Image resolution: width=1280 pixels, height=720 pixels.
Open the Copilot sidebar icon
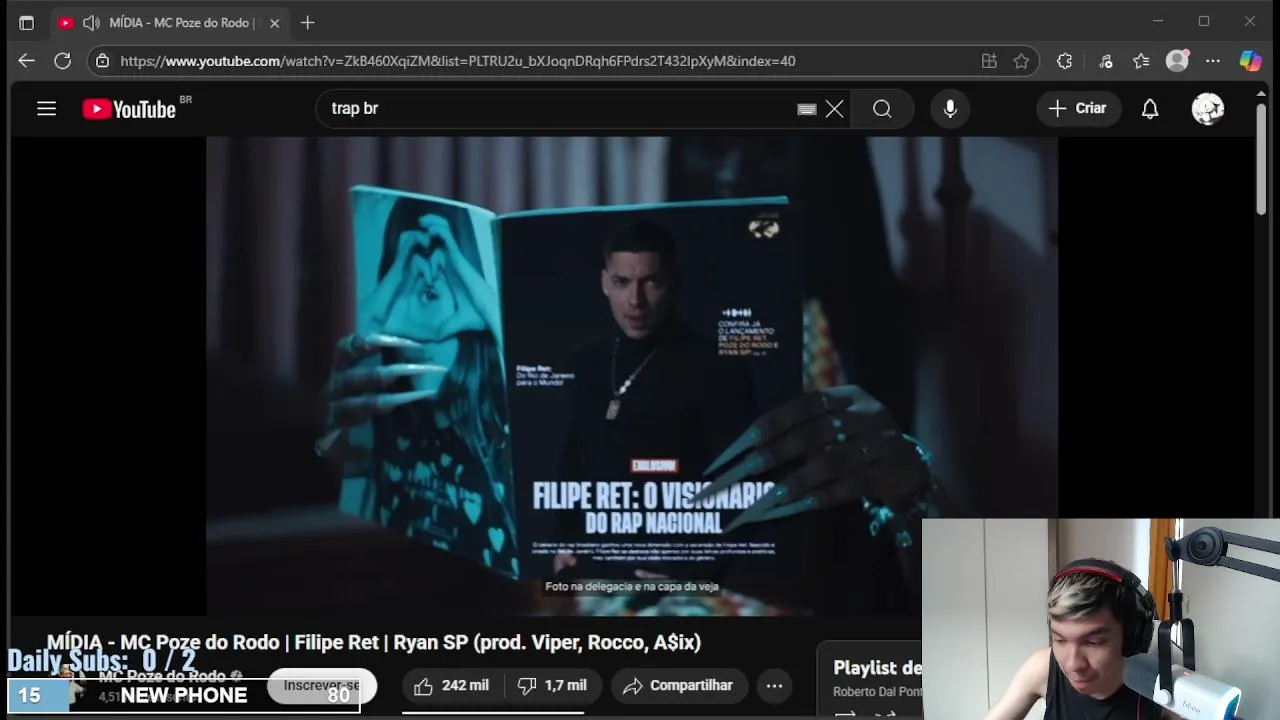pos(1250,61)
